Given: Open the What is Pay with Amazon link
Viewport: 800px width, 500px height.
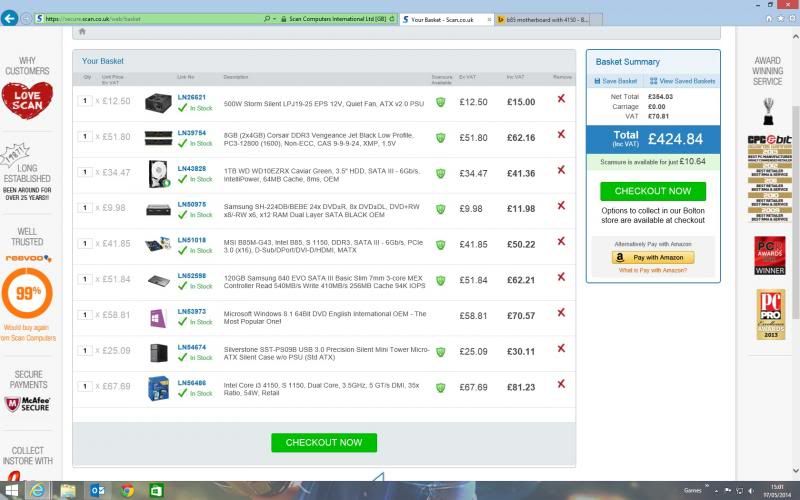Looking at the screenshot, I should (x=653, y=270).
